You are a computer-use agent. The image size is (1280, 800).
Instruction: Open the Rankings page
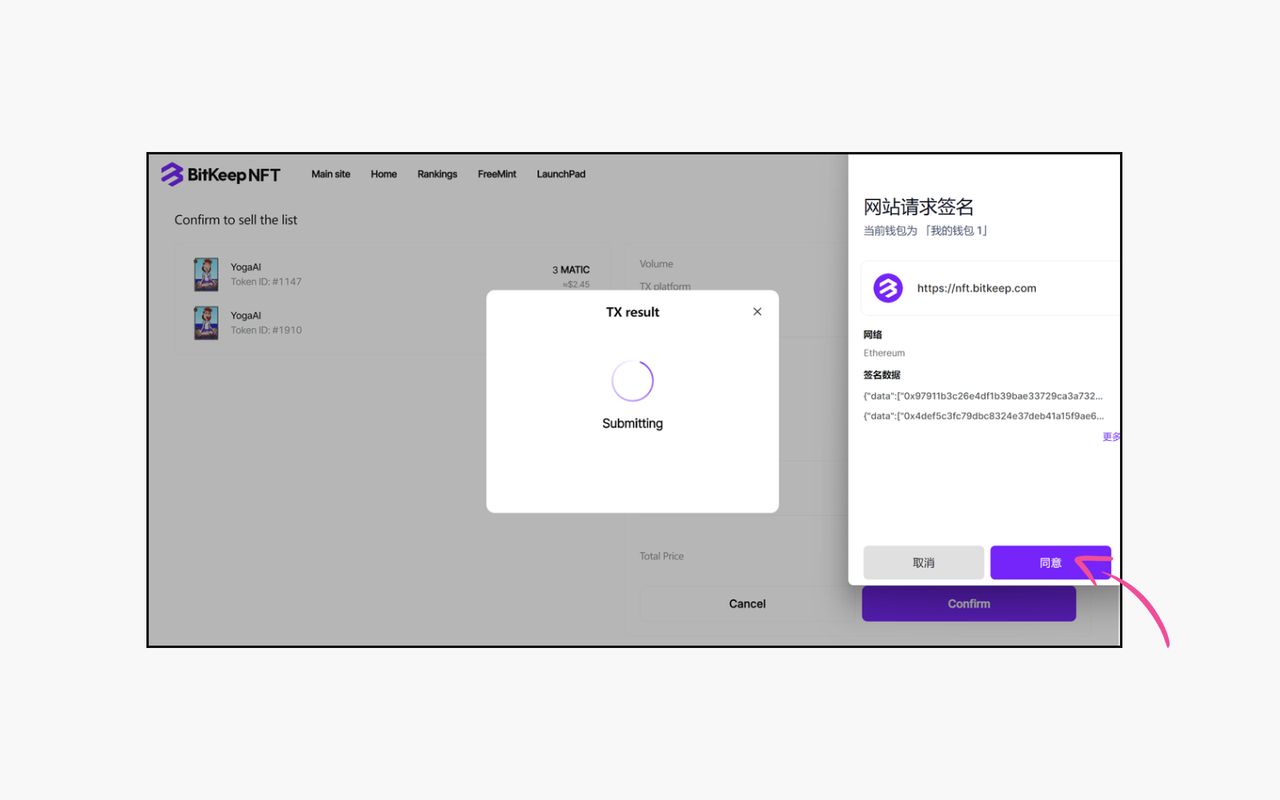pyautogui.click(x=437, y=174)
